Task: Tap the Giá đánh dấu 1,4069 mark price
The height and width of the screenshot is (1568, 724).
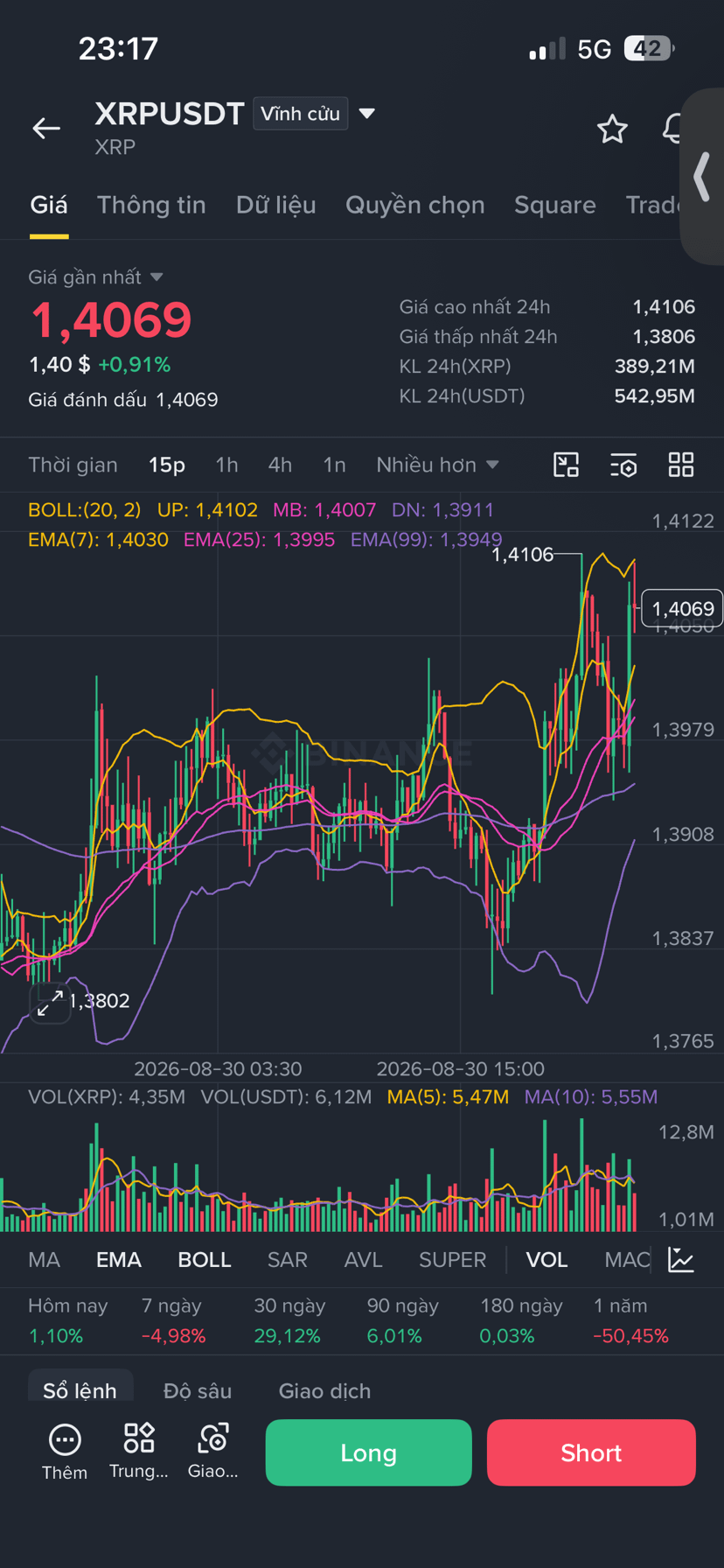Action: pos(123,400)
